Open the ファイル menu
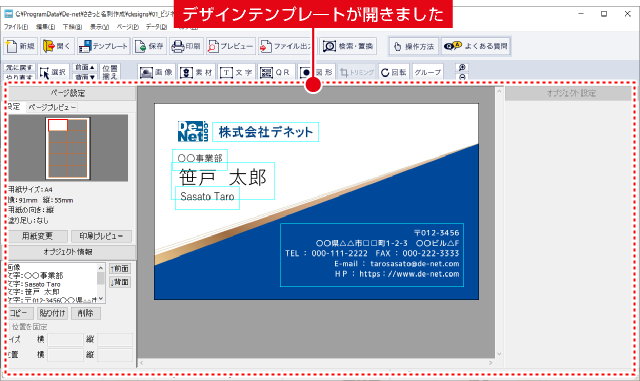The image size is (640, 381). 16,27
